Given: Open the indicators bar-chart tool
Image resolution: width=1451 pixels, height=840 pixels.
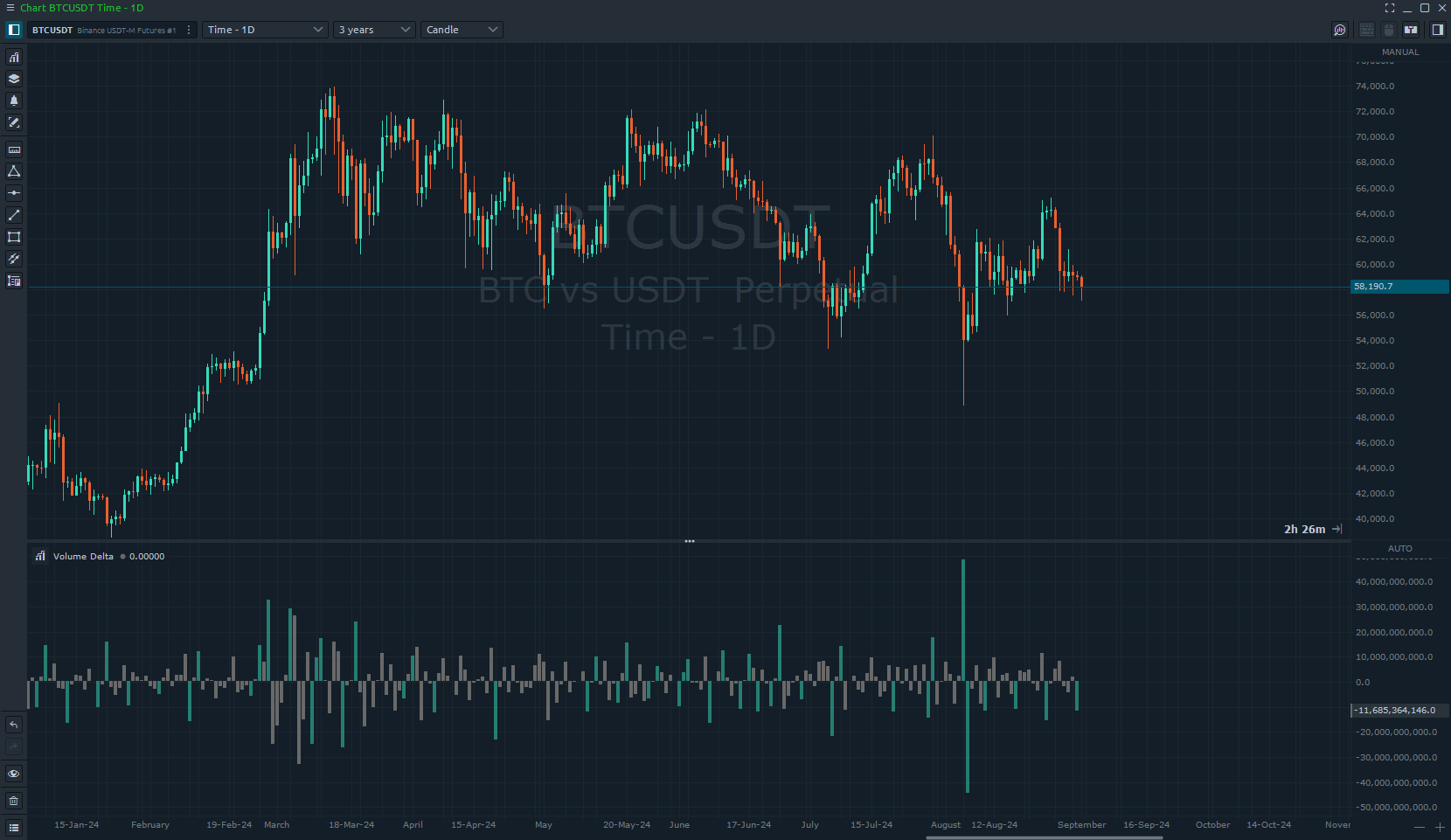Looking at the screenshot, I should [x=14, y=58].
